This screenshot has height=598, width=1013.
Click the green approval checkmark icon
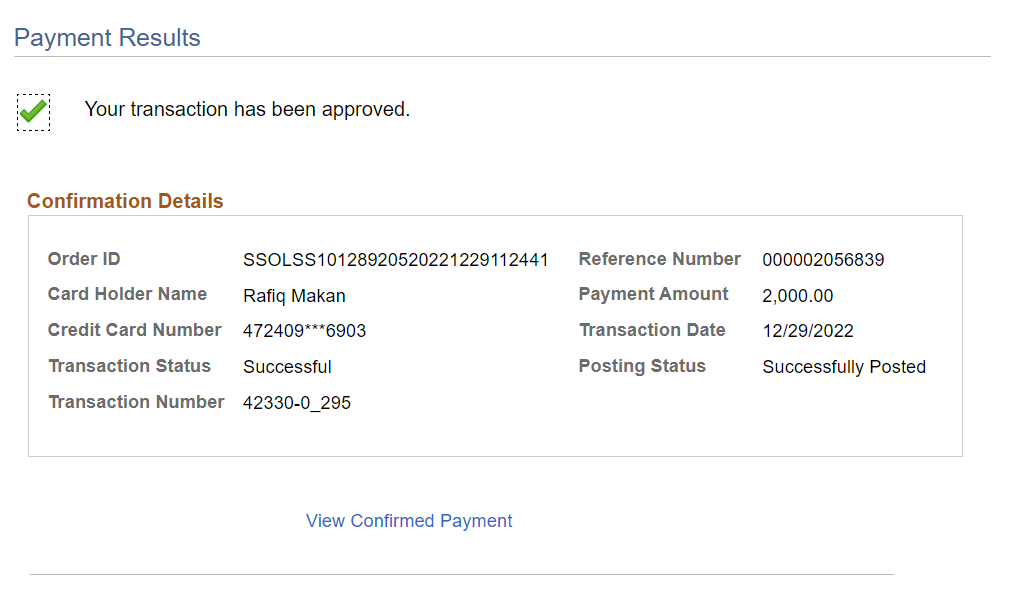coord(33,111)
